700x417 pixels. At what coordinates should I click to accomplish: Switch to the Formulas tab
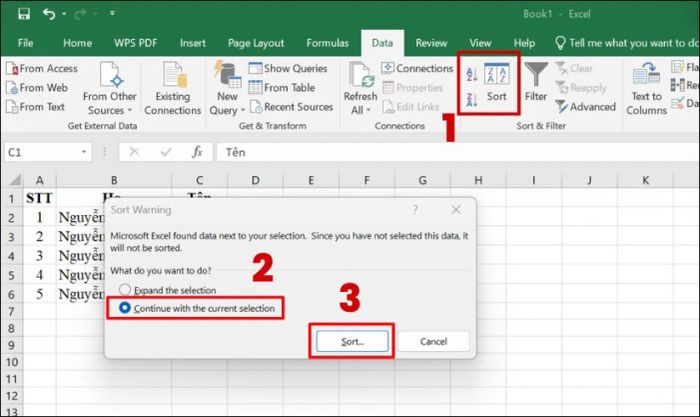327,43
